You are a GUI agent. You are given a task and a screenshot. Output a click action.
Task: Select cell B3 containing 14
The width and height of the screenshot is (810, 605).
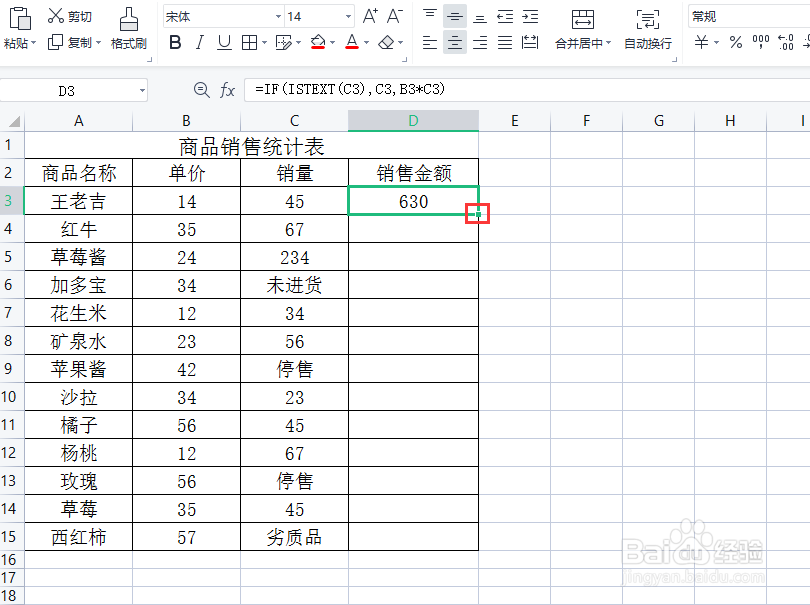[186, 200]
